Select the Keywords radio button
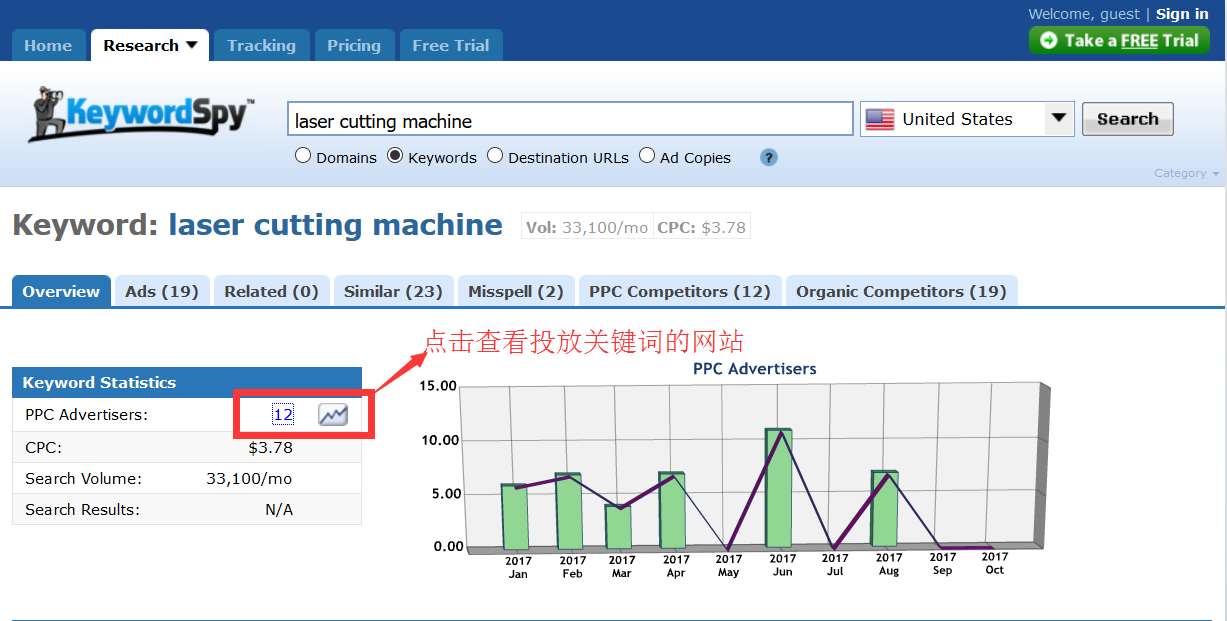 click(x=395, y=156)
